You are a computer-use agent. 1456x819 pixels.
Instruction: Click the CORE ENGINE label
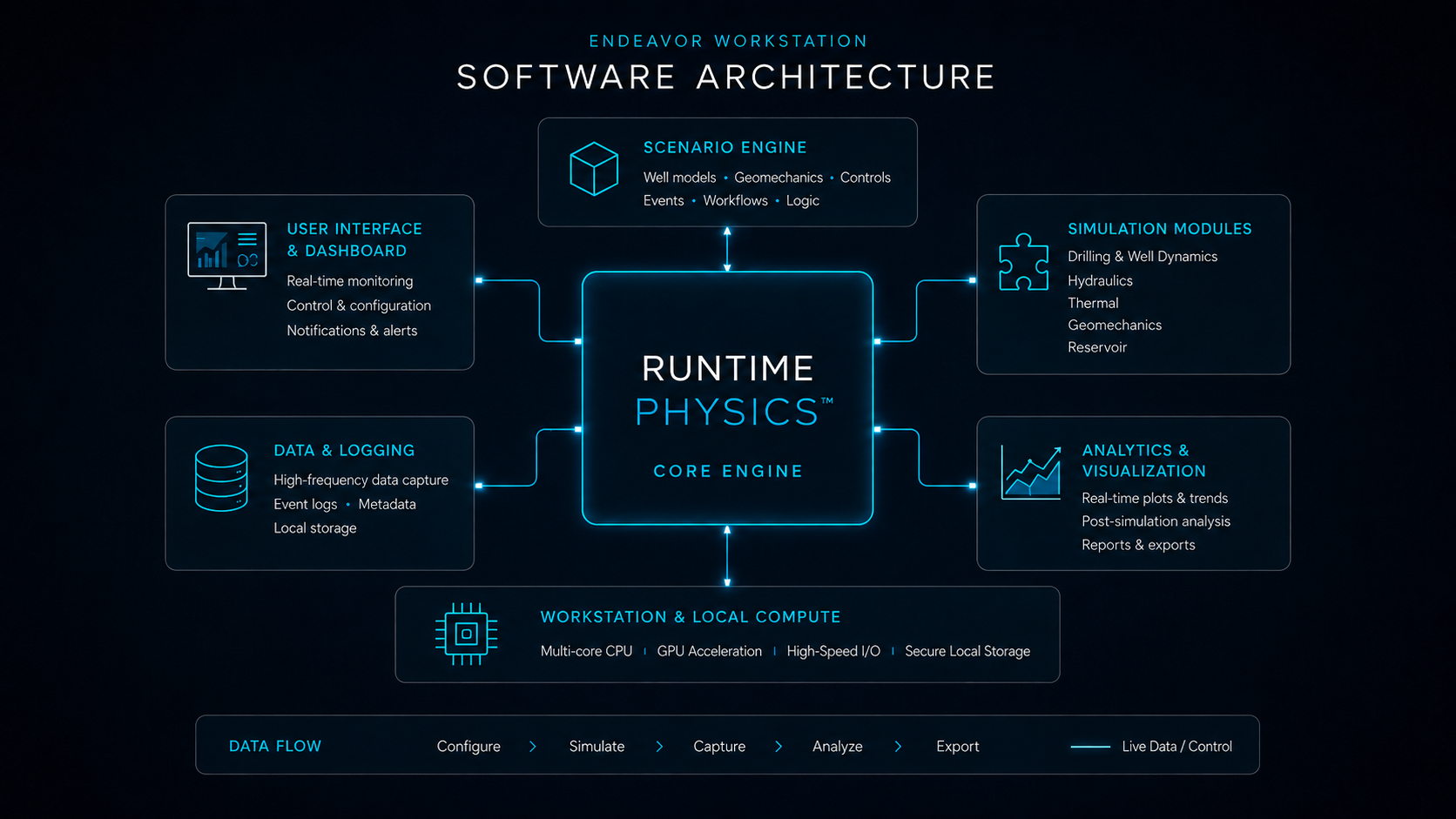pos(728,471)
